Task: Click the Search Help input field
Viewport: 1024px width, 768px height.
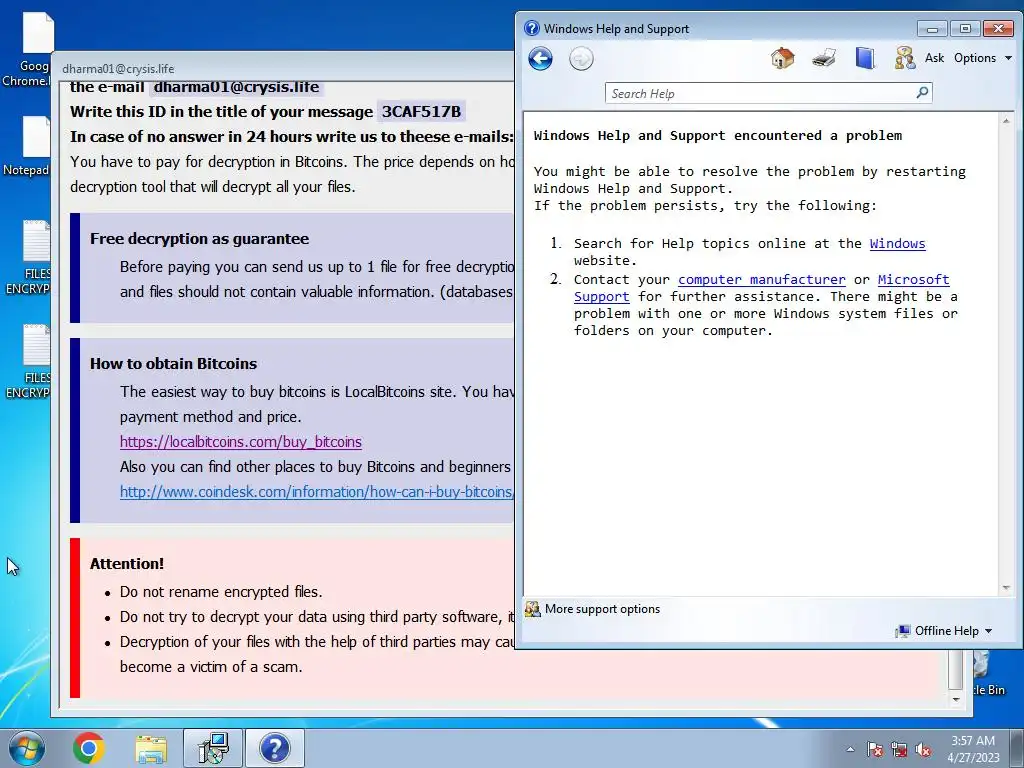Action: point(761,93)
